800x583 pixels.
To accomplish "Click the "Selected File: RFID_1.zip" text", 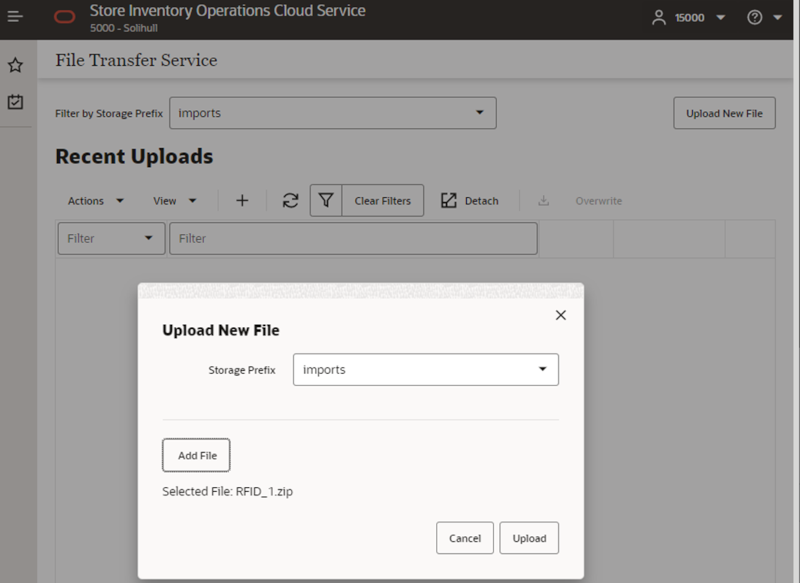I will click(228, 491).
